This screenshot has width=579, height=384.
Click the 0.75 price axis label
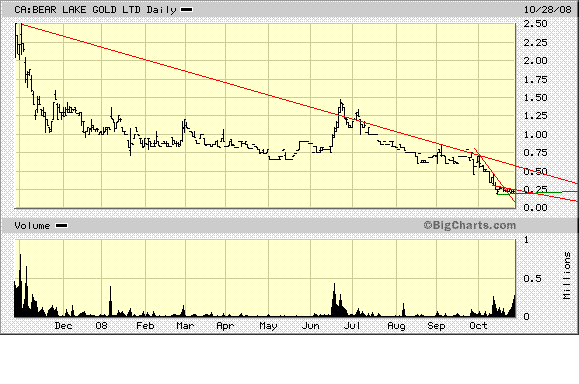[x=535, y=152]
